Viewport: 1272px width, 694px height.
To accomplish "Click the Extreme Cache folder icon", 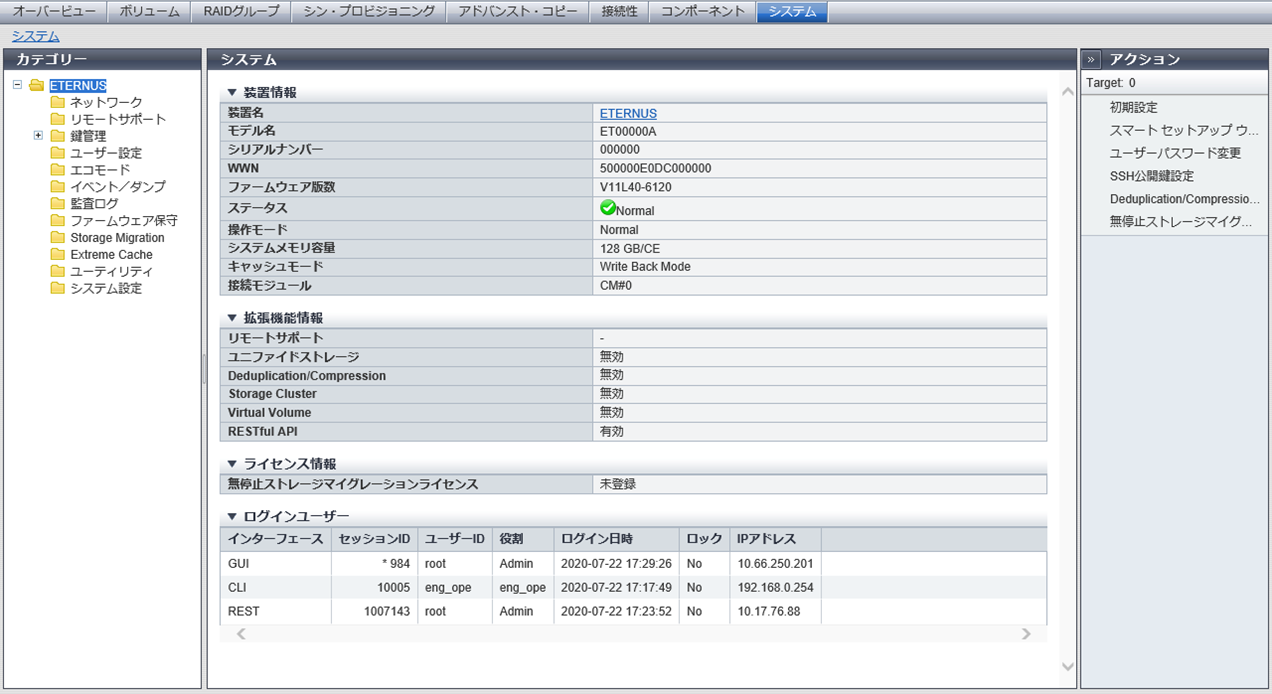I will pos(58,255).
